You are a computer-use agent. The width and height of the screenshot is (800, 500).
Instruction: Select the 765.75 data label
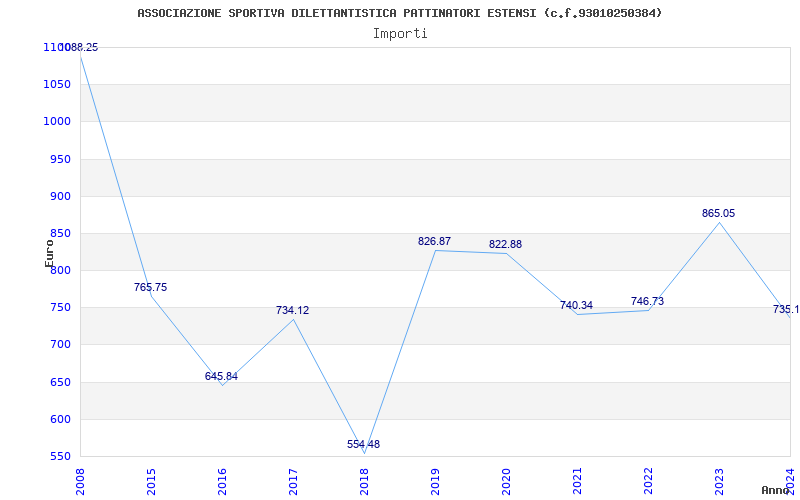[x=151, y=287]
